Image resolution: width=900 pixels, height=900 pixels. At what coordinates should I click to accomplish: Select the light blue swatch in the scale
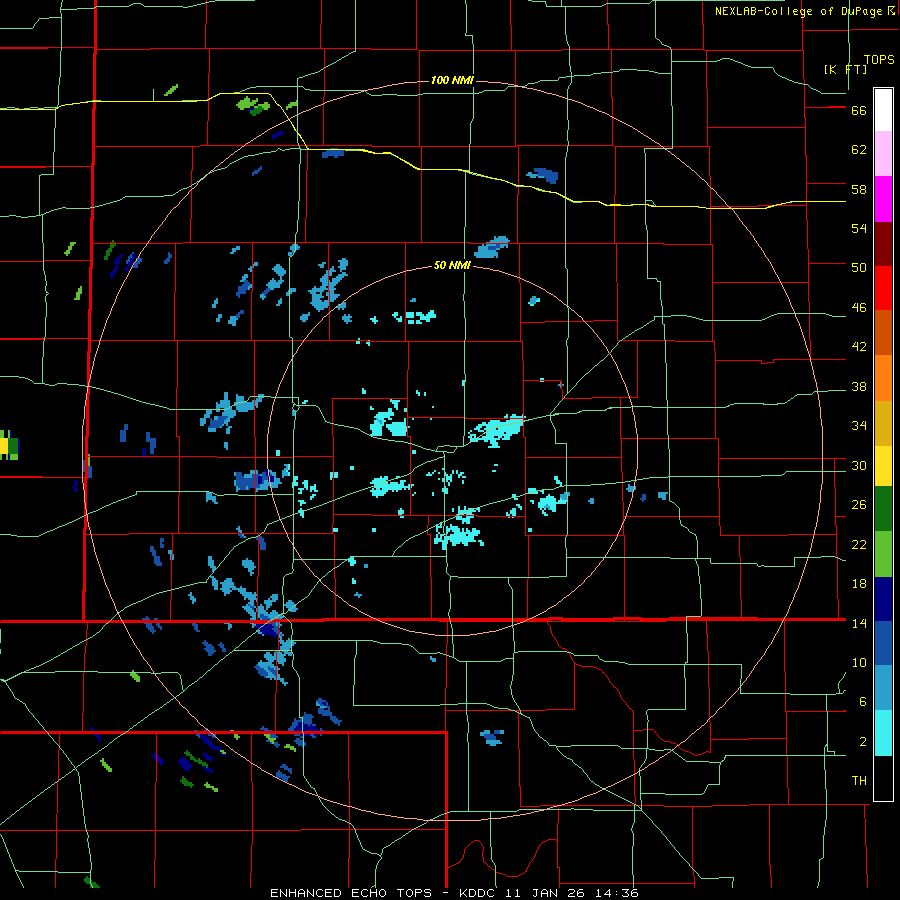coord(883,687)
